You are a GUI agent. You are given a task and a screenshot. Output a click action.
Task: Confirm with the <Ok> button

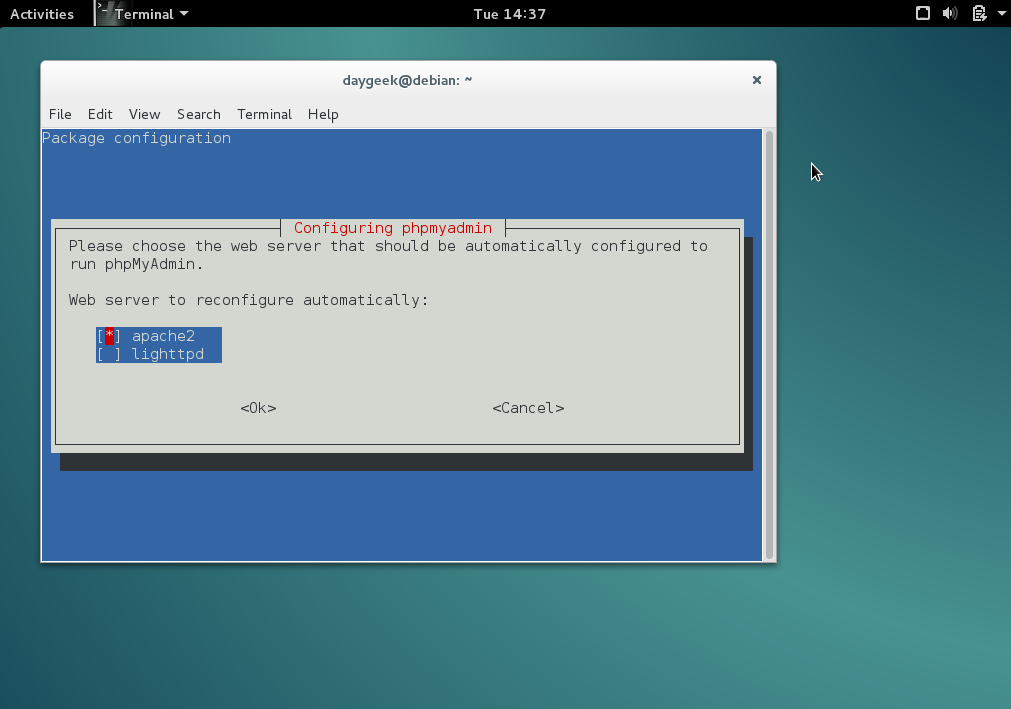pyautogui.click(x=259, y=408)
